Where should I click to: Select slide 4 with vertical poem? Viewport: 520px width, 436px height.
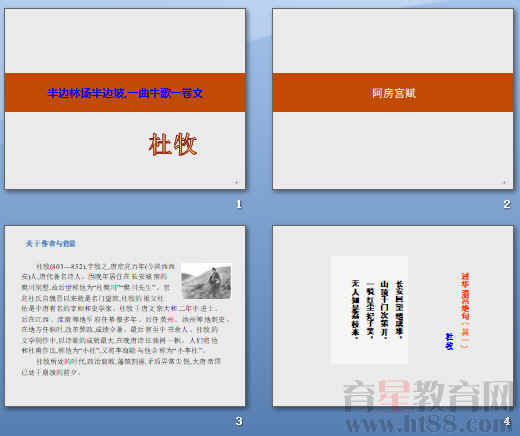tap(393, 316)
